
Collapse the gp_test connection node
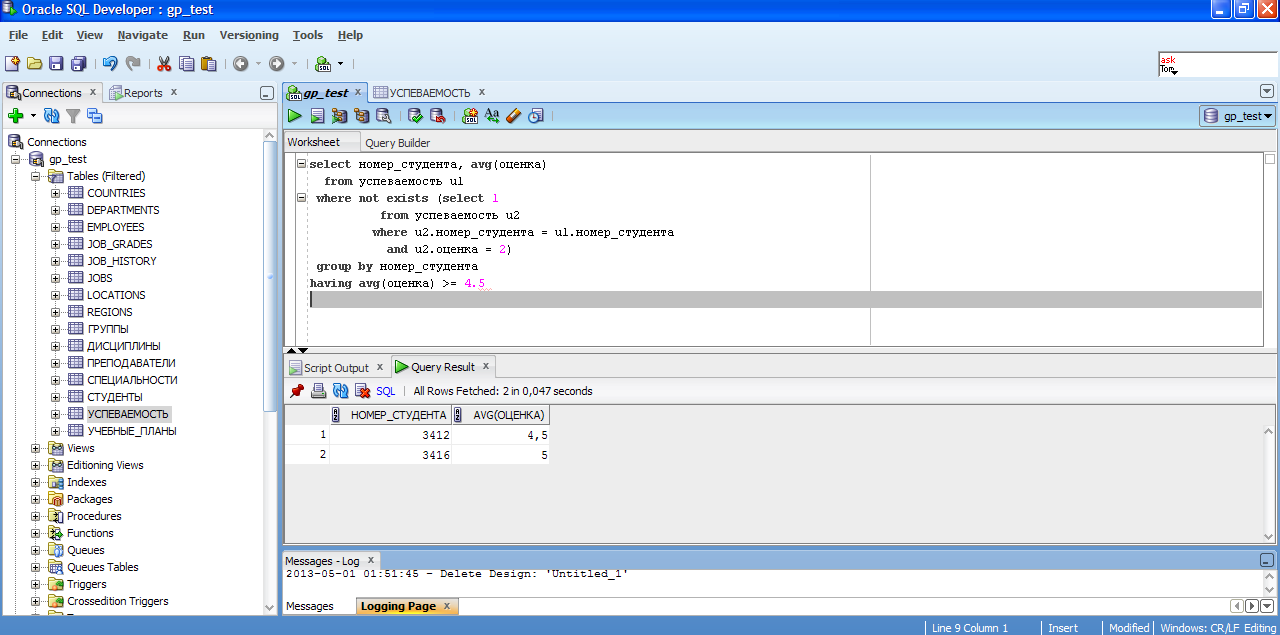(x=16, y=159)
